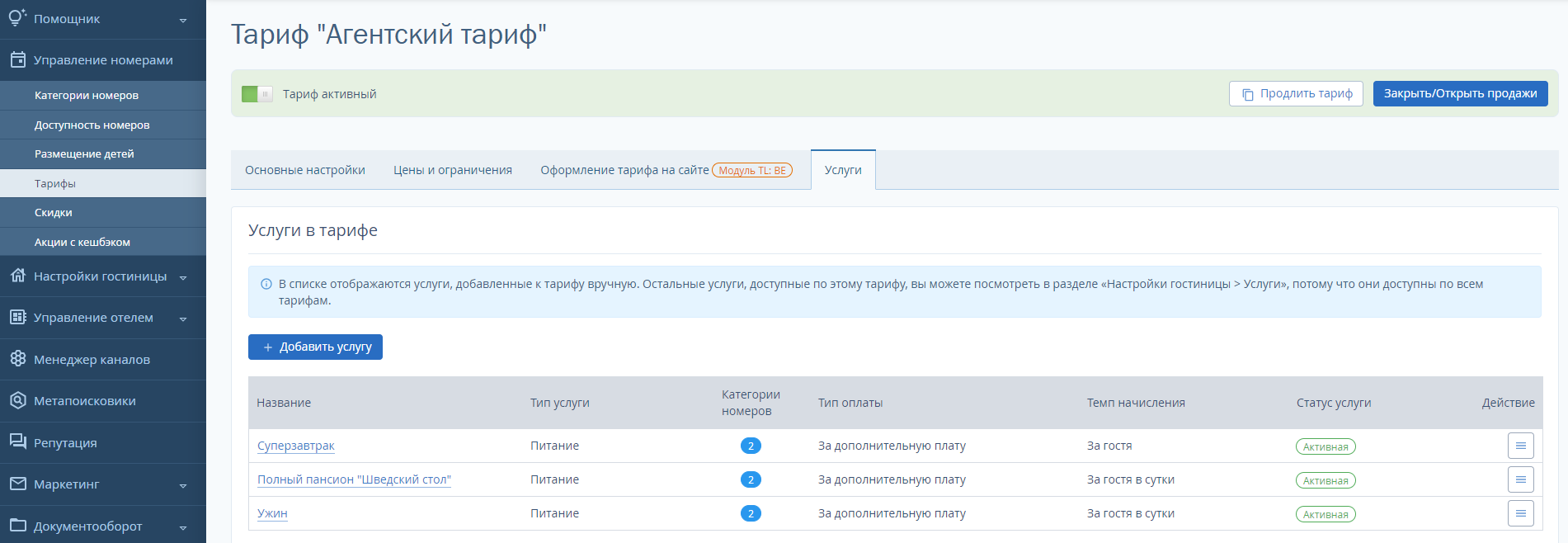Open the Полный пансион "Шведский стол" link

coord(354,479)
